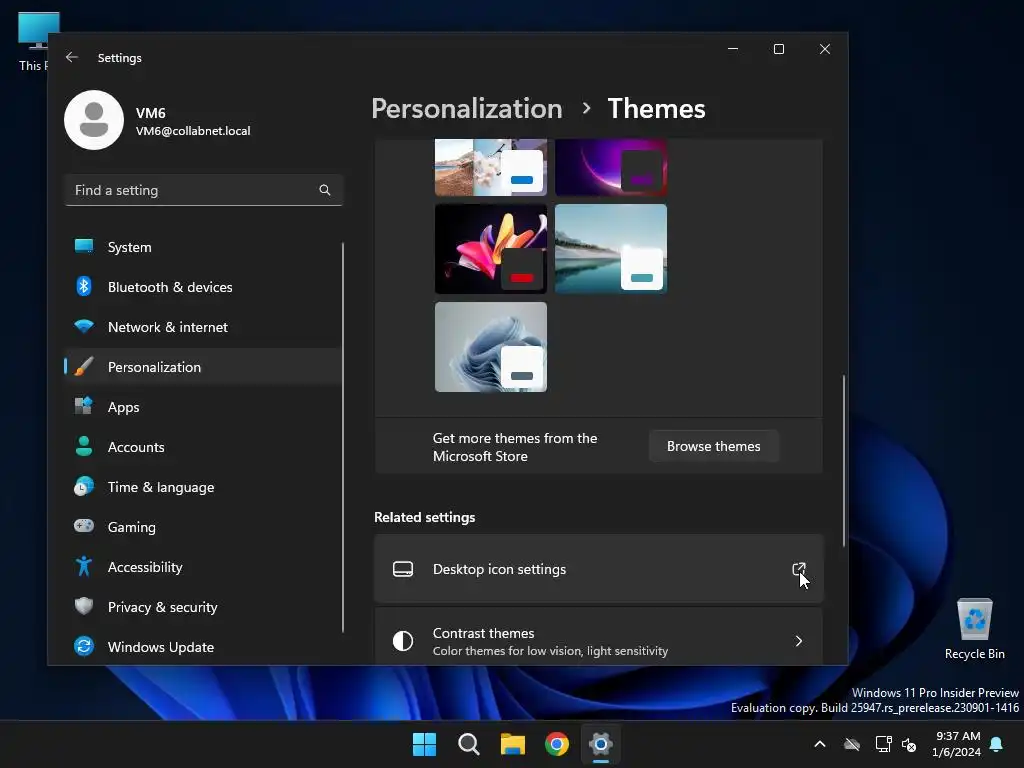Viewport: 1024px width, 768px height.
Task: Select the gray Windows bloom theme
Action: point(490,347)
